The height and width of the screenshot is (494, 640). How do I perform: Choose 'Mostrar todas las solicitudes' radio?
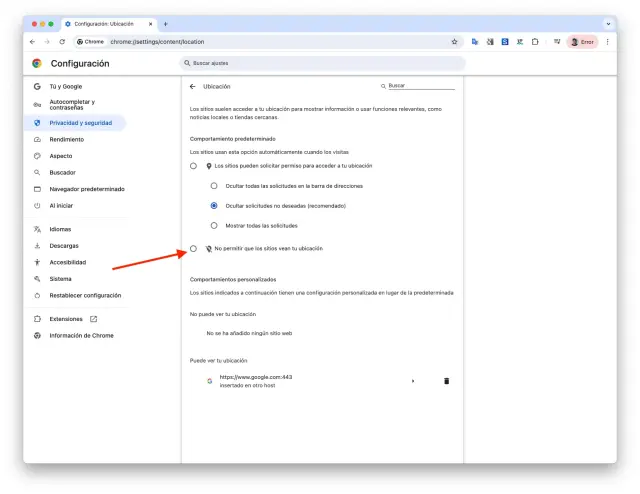pos(213,225)
